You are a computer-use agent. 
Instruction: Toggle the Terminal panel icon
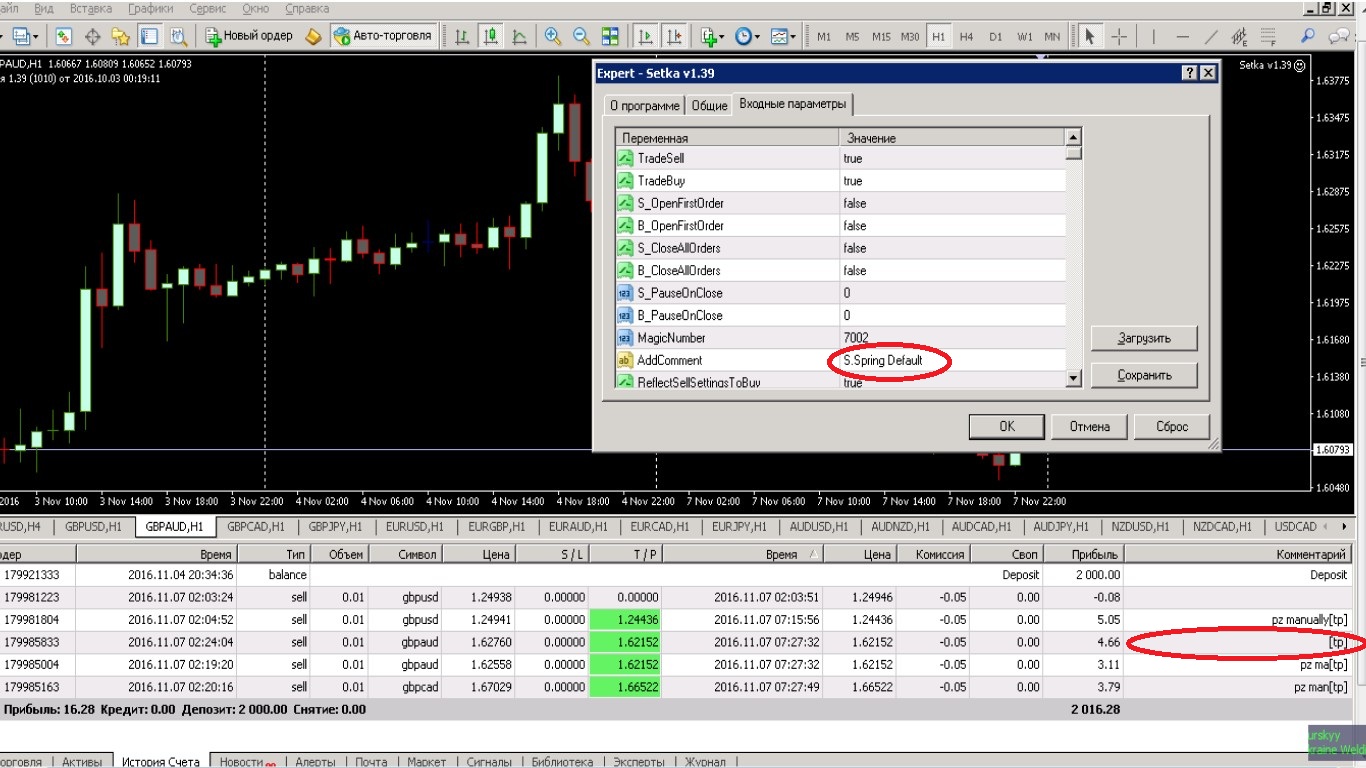pyautogui.click(x=149, y=36)
